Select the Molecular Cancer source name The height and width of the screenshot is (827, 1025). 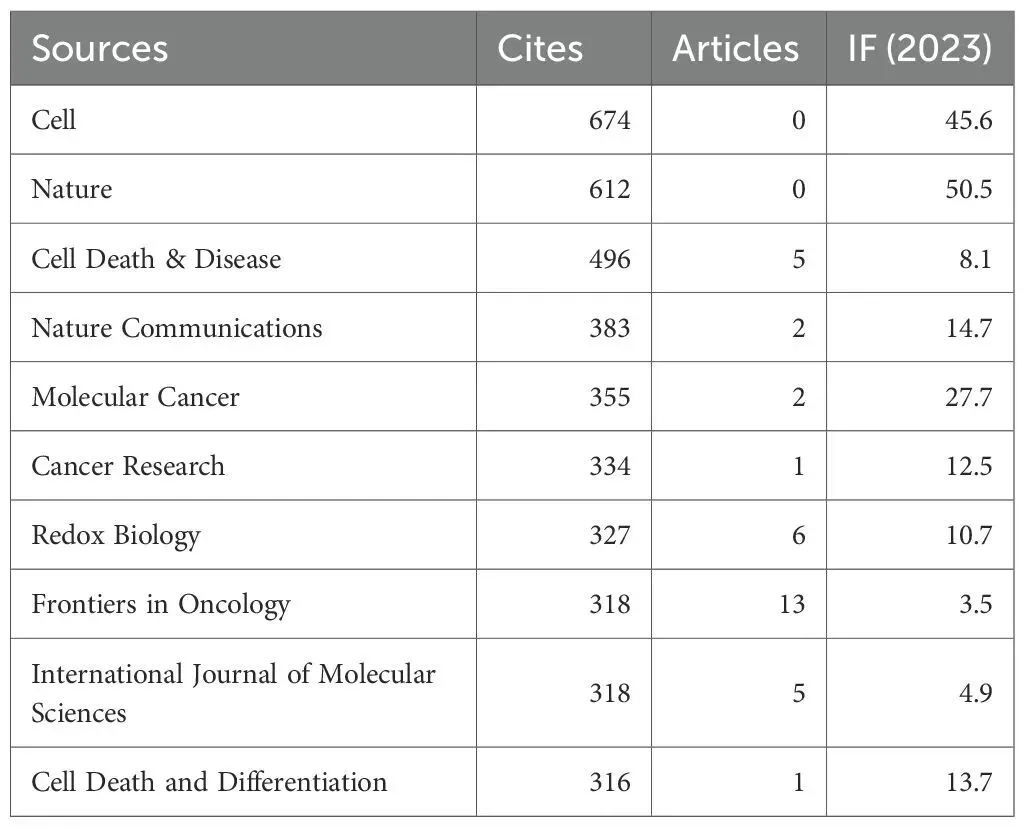click(x=135, y=397)
